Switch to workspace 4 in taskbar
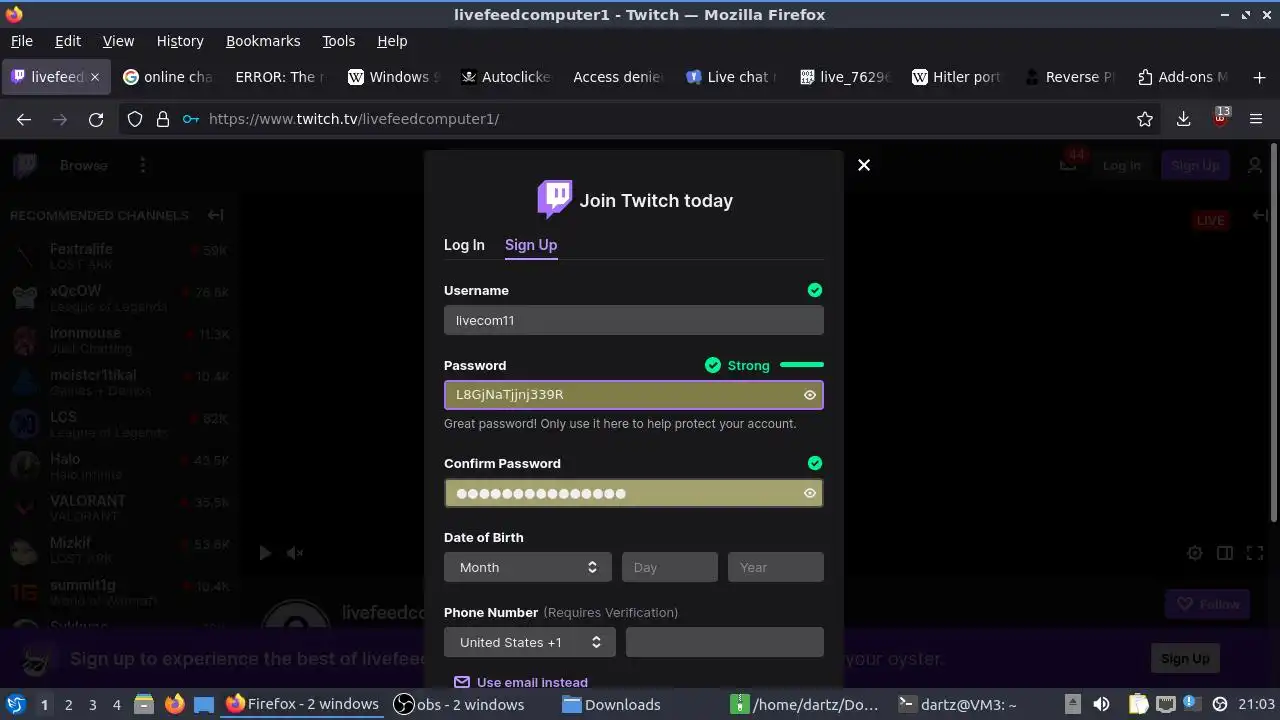 coord(116,705)
